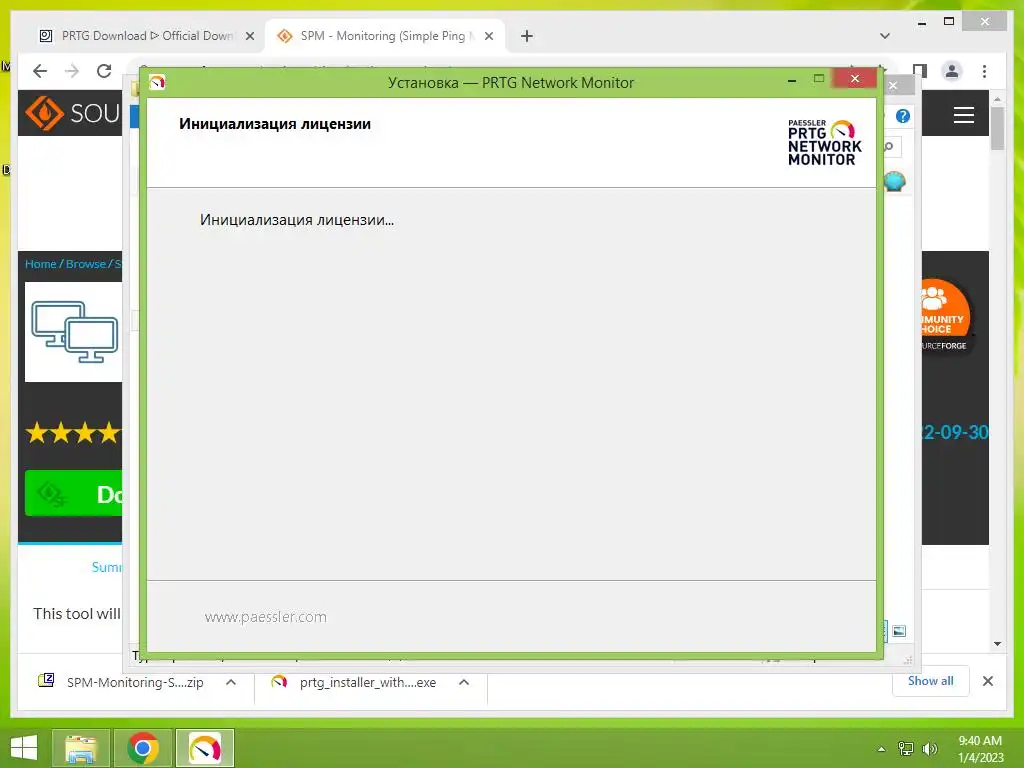The width and height of the screenshot is (1024, 768).
Task: Open prtg_installer exe download
Action: point(356,682)
